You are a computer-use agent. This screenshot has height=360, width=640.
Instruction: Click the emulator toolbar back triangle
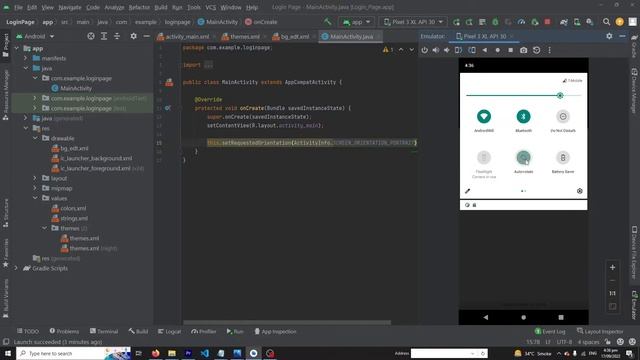tap(484, 50)
